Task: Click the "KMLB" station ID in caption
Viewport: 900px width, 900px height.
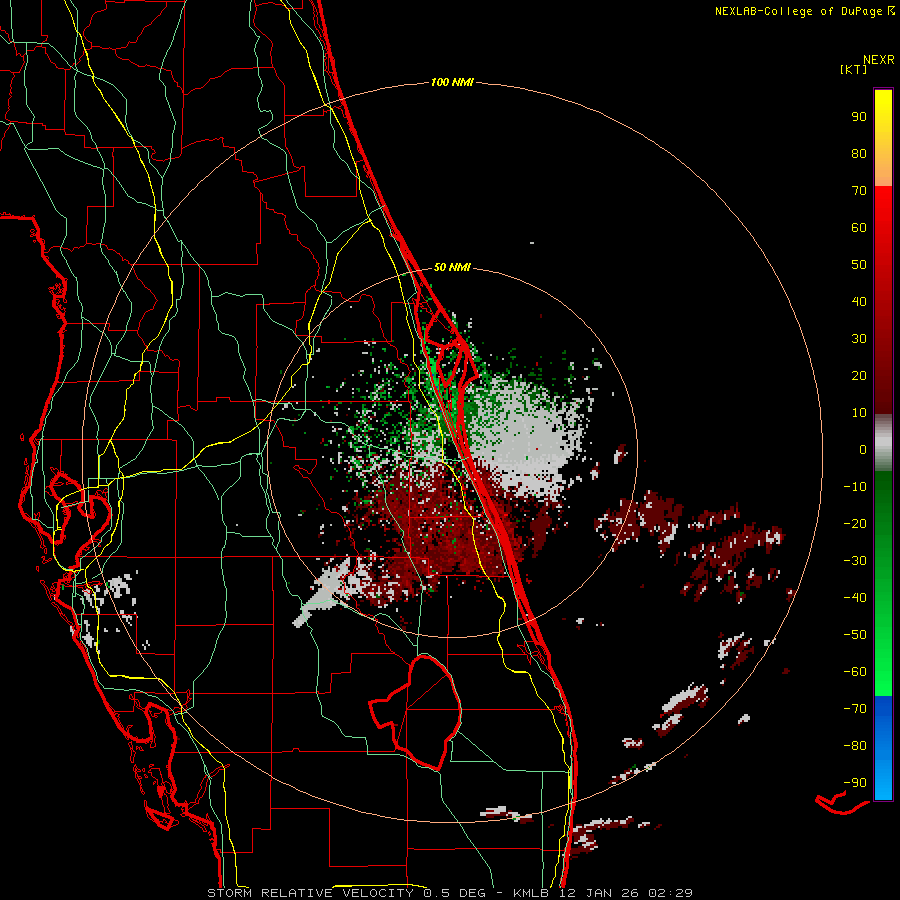Action: [x=531, y=893]
